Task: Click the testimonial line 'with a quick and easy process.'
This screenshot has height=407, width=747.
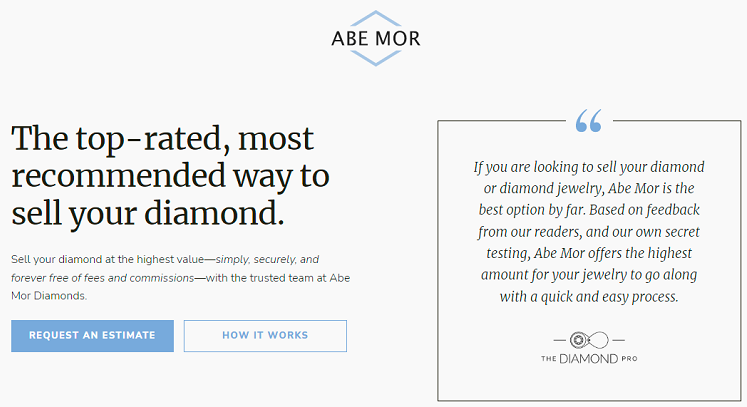Action: 589,297
